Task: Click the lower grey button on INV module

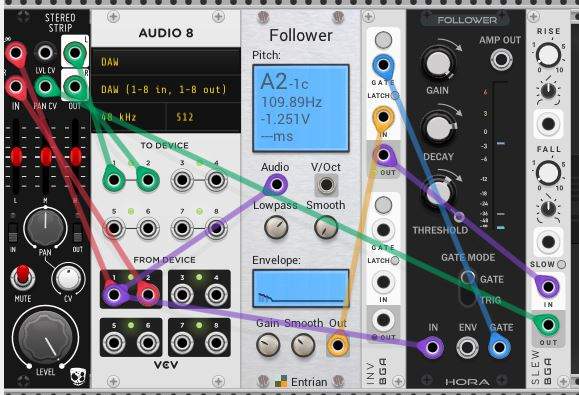Action: pyautogui.click(x=383, y=205)
